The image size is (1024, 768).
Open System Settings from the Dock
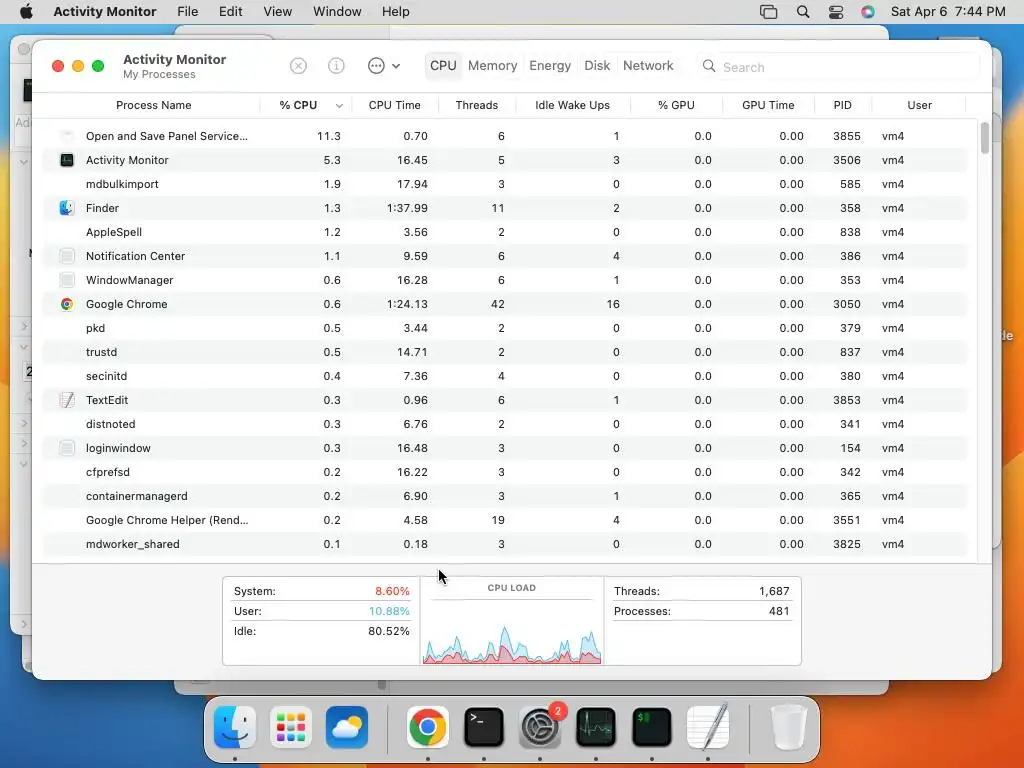540,726
